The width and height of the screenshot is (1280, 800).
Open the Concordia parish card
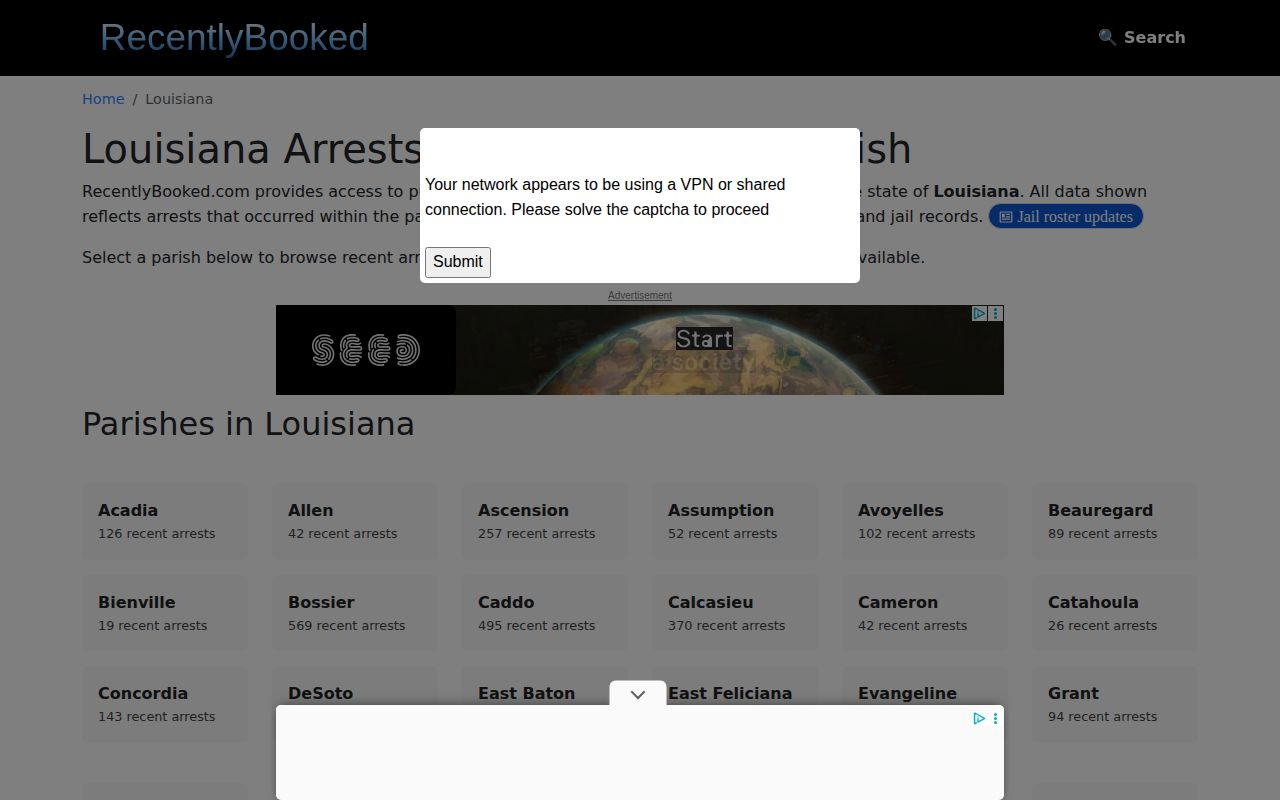(165, 704)
